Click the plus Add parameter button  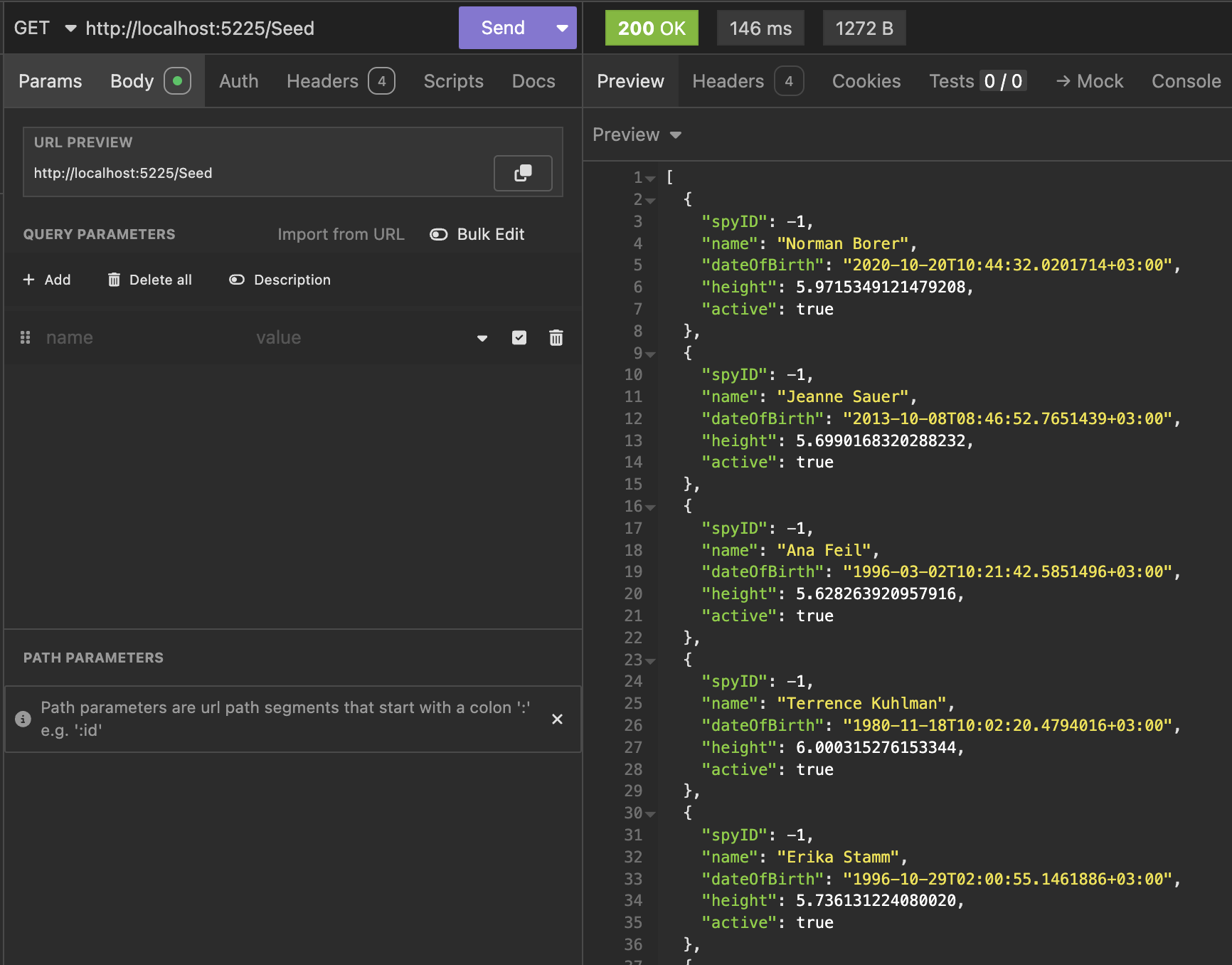[x=47, y=280]
